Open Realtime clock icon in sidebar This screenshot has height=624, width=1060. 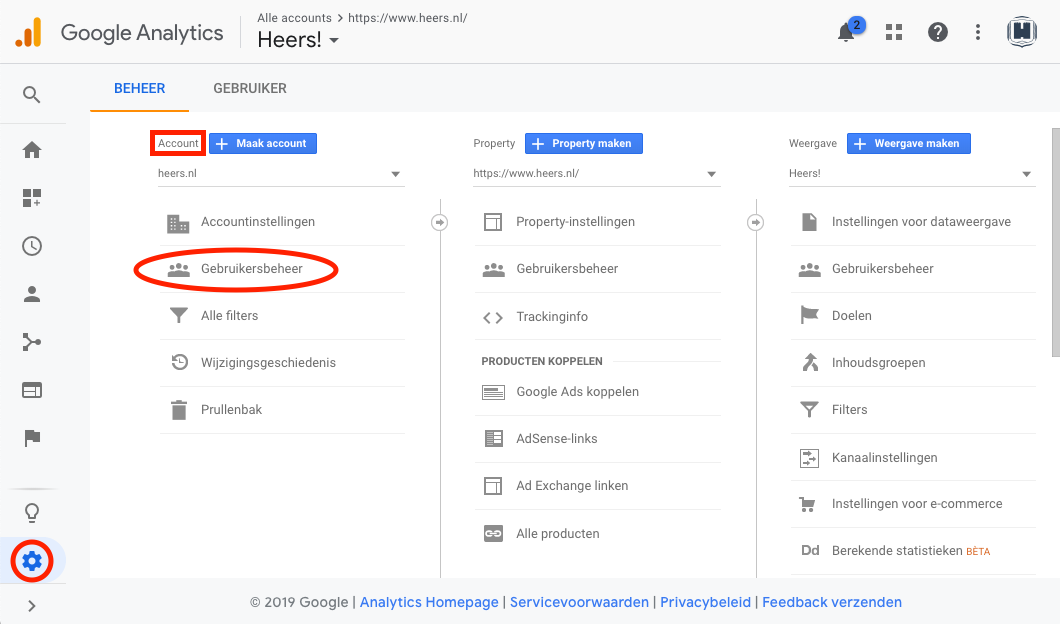[32, 245]
